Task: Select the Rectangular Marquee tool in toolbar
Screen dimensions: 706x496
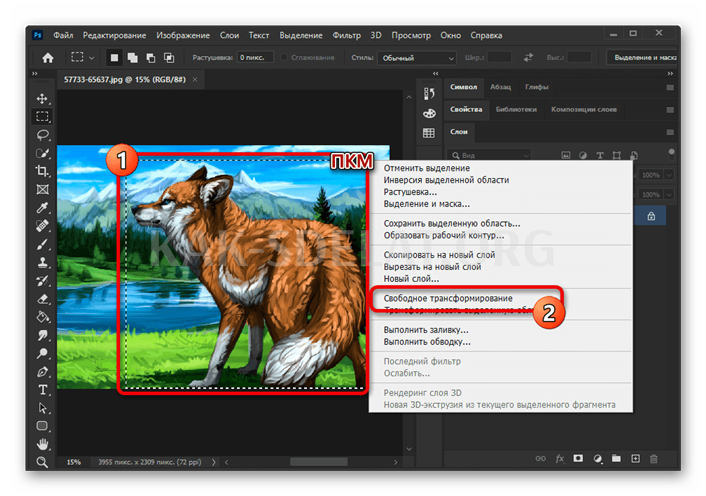Action: (x=42, y=117)
